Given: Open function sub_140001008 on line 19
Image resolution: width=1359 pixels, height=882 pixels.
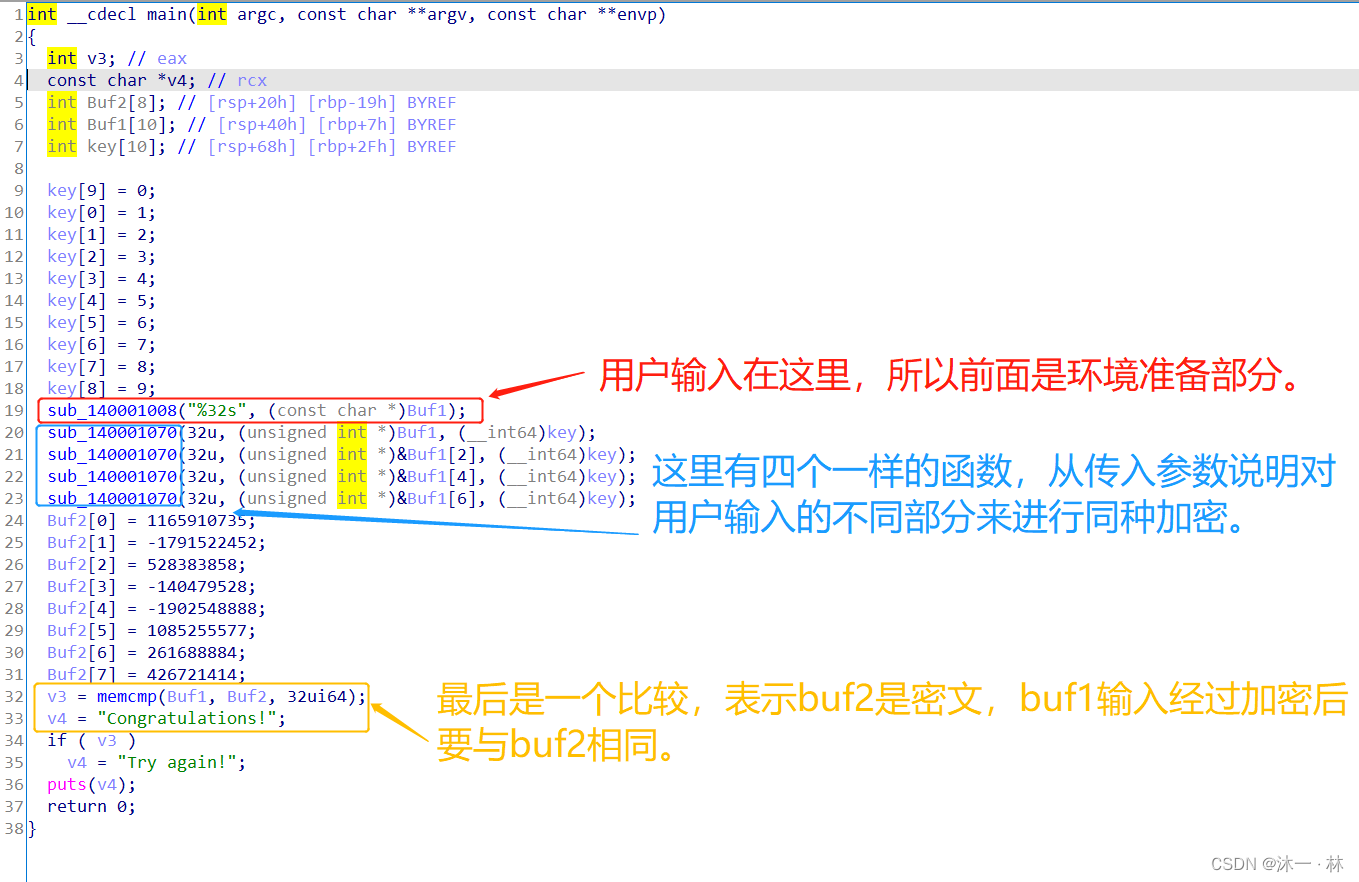Looking at the screenshot, I should pyautogui.click(x=112, y=410).
